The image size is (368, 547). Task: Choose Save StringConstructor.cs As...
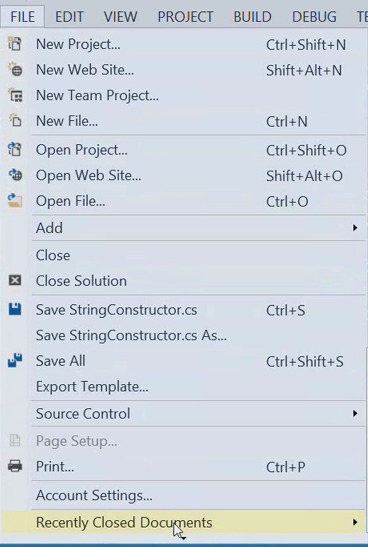[x=131, y=335]
